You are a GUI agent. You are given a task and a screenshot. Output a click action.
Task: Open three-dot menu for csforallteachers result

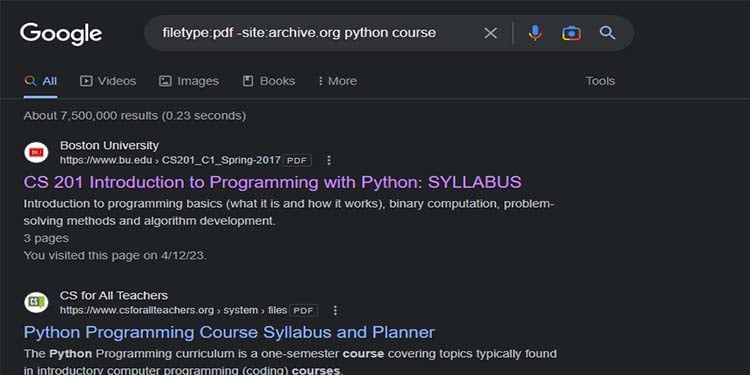[335, 310]
